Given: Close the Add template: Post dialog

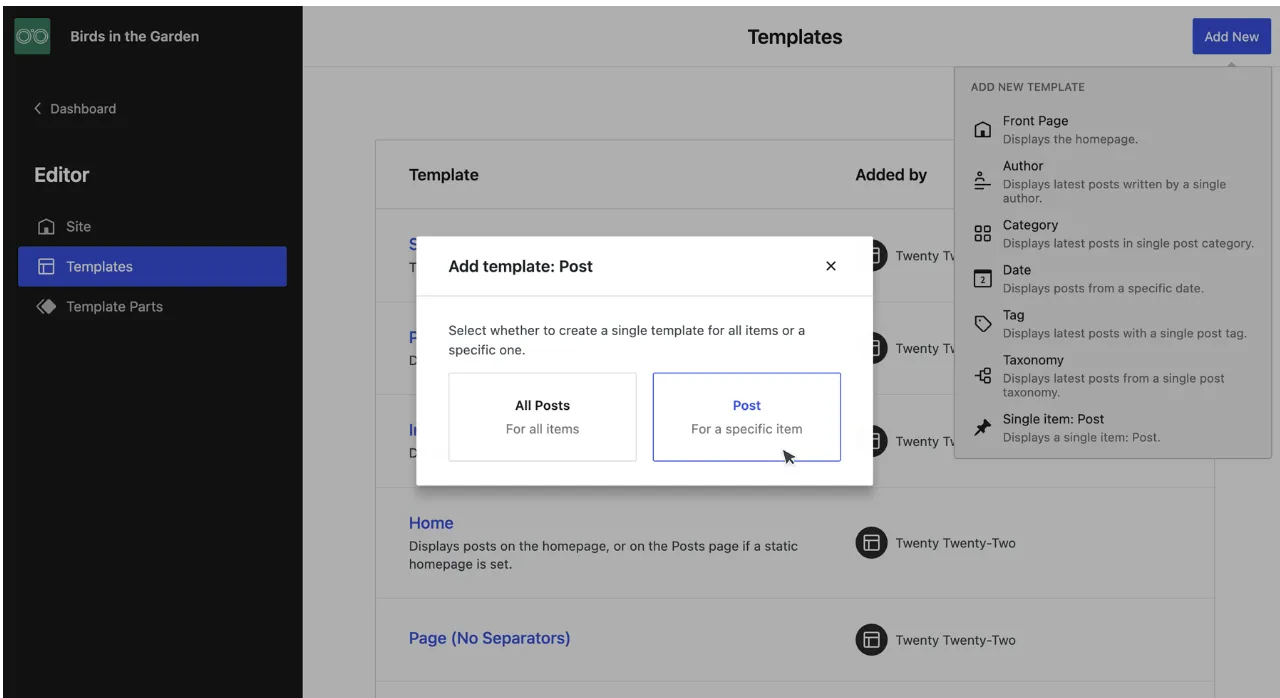Looking at the screenshot, I should point(831,266).
